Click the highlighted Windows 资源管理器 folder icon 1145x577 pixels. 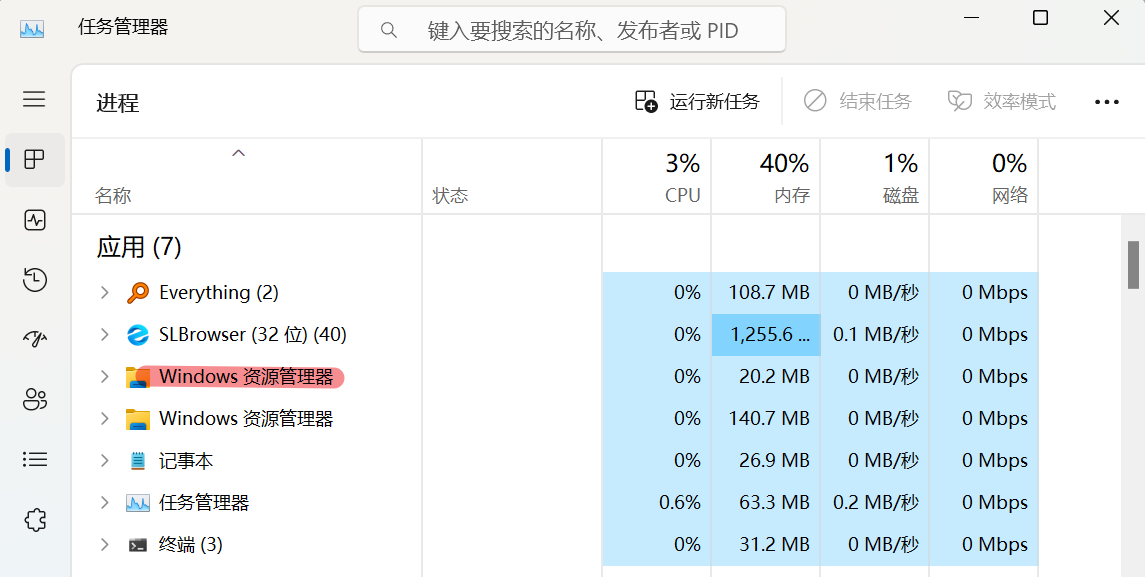point(137,377)
